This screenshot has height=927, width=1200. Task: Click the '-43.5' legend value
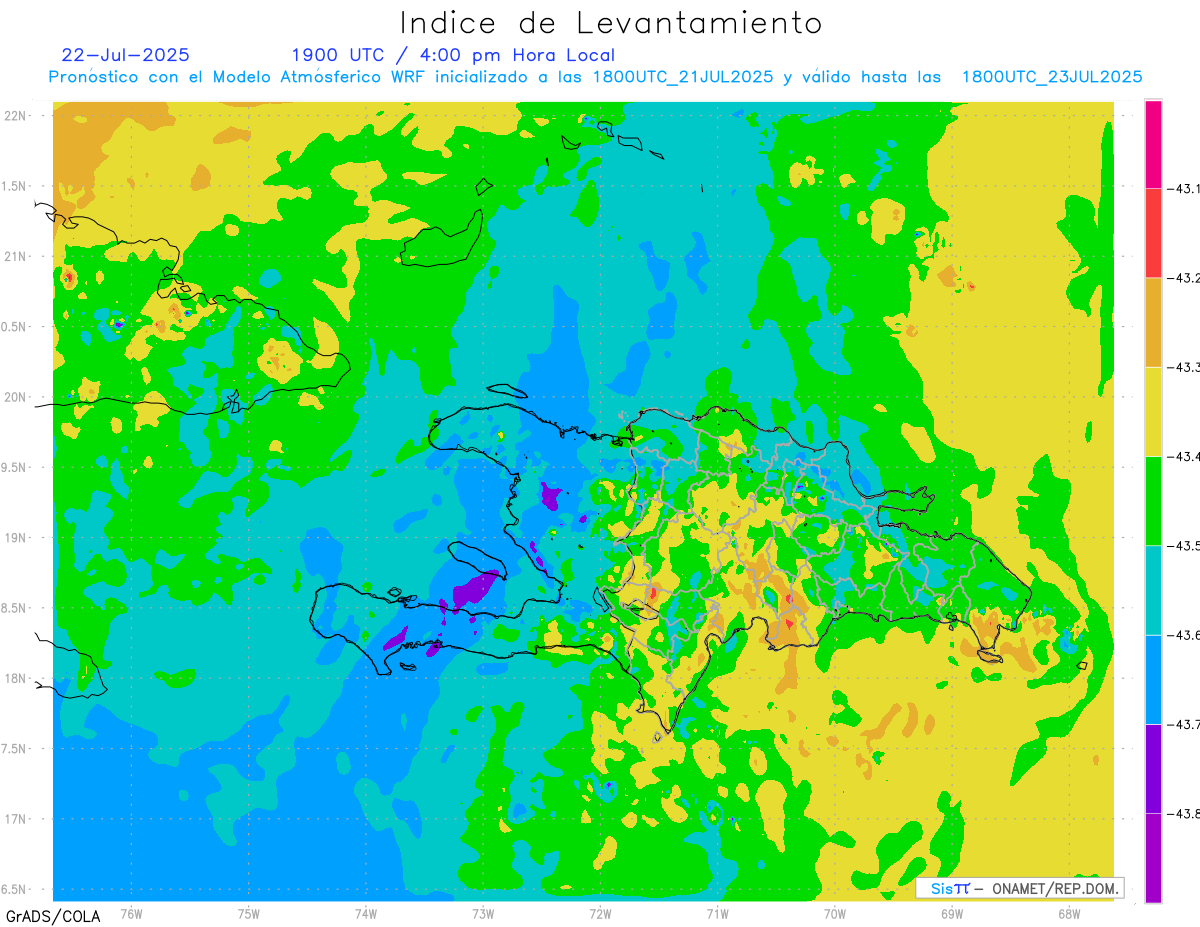tap(1184, 545)
